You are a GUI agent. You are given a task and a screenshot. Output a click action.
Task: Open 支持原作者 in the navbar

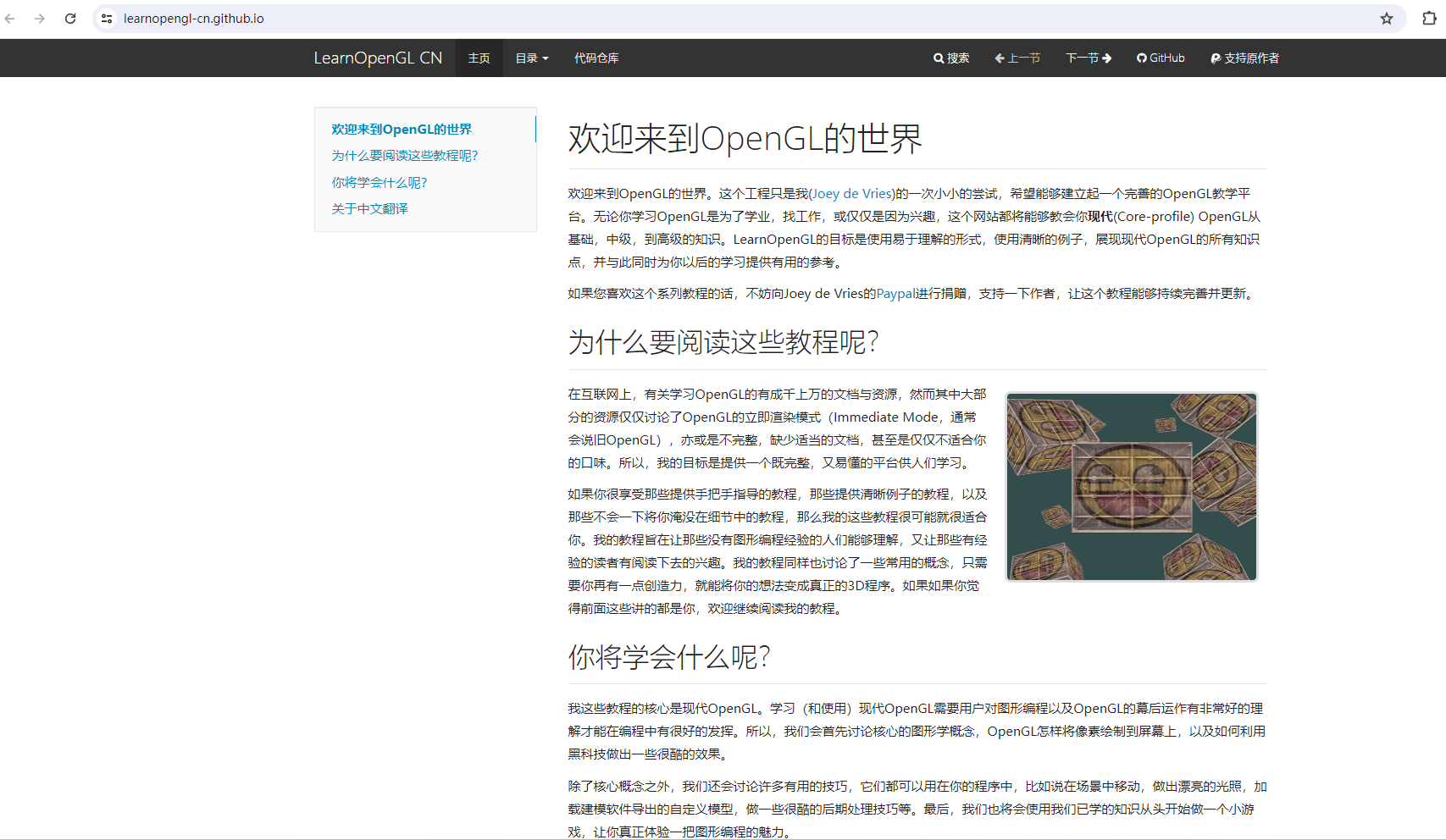click(1245, 58)
